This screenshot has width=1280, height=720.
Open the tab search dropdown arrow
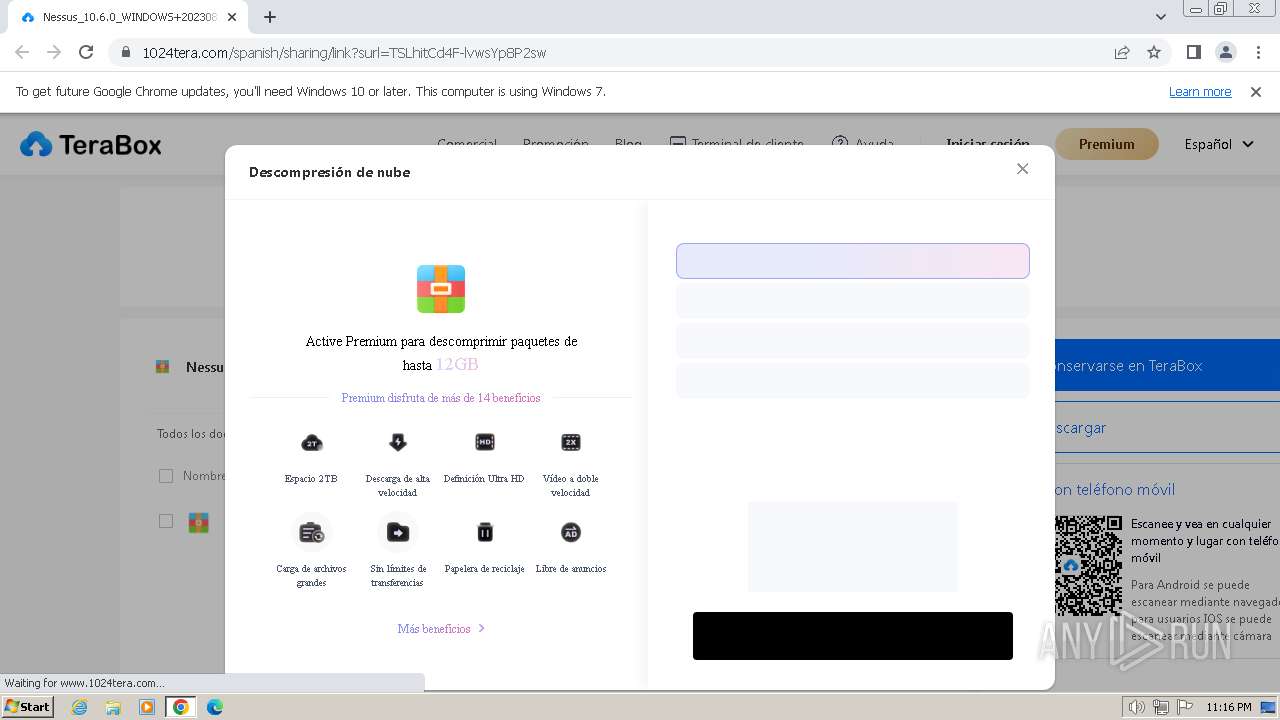coord(1160,17)
